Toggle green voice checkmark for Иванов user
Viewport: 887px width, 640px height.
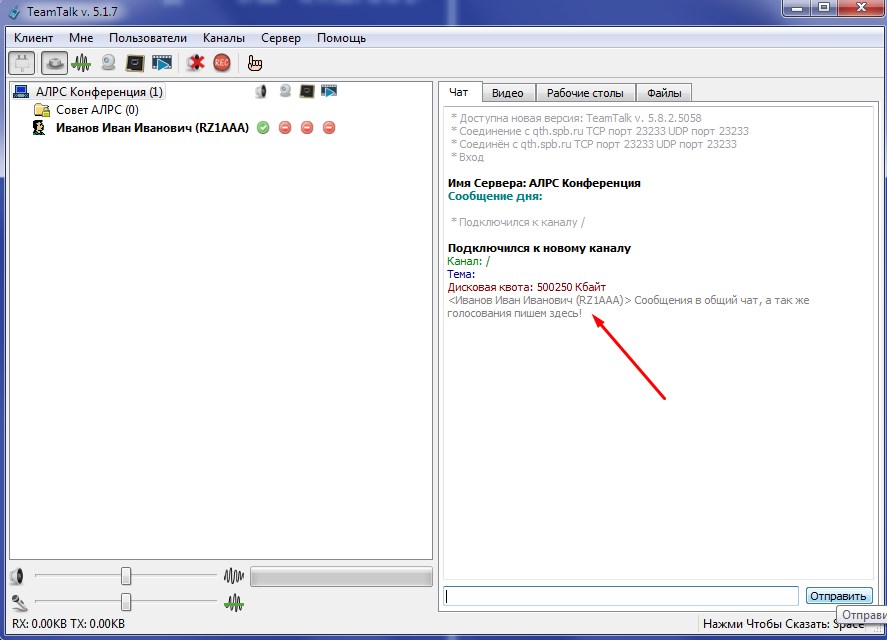[263, 128]
